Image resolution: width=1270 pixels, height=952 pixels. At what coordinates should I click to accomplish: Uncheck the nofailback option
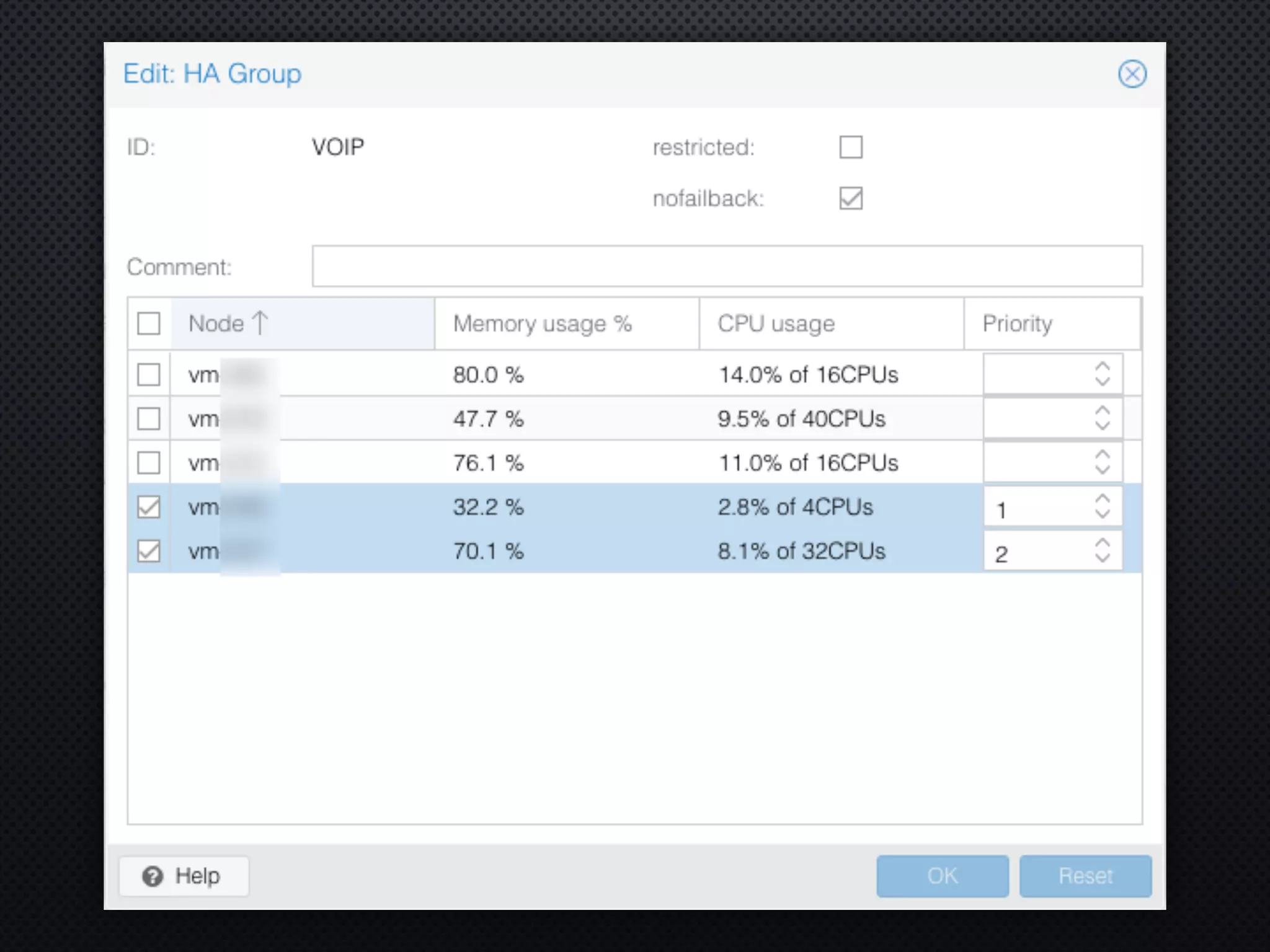pyautogui.click(x=850, y=198)
